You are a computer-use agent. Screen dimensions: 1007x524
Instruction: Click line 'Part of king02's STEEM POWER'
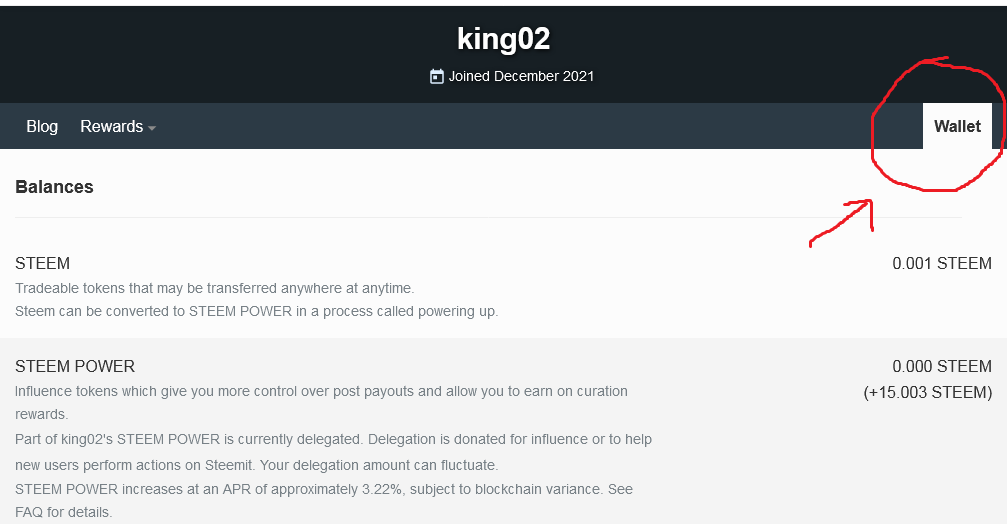(333, 439)
